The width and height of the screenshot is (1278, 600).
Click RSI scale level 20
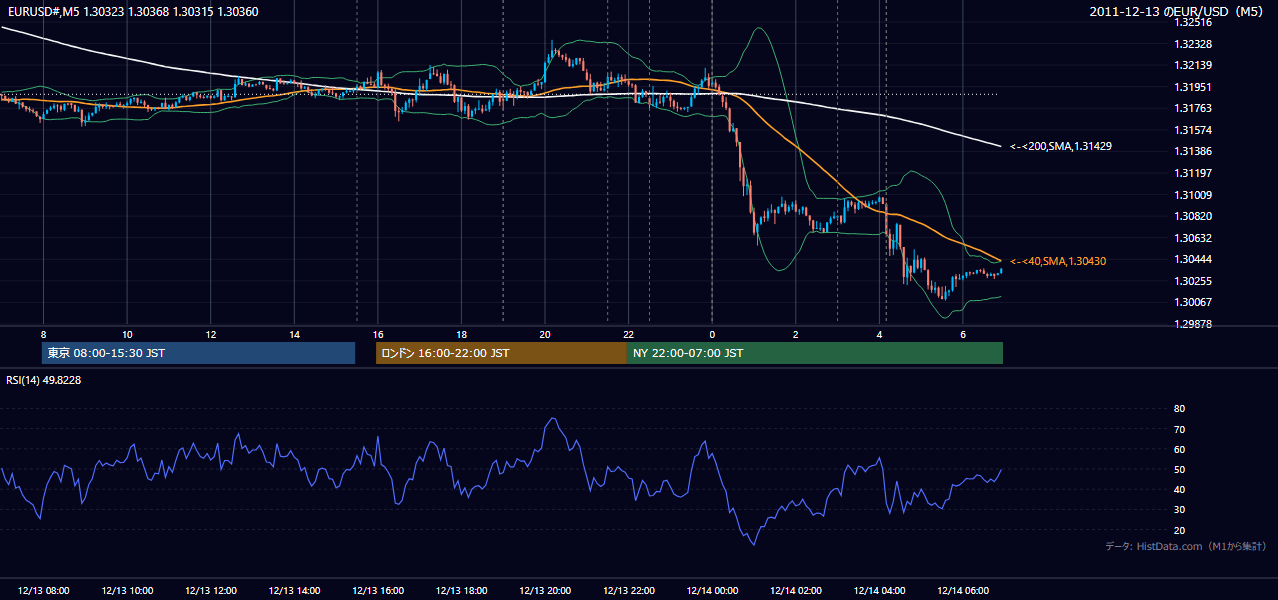pos(1179,530)
